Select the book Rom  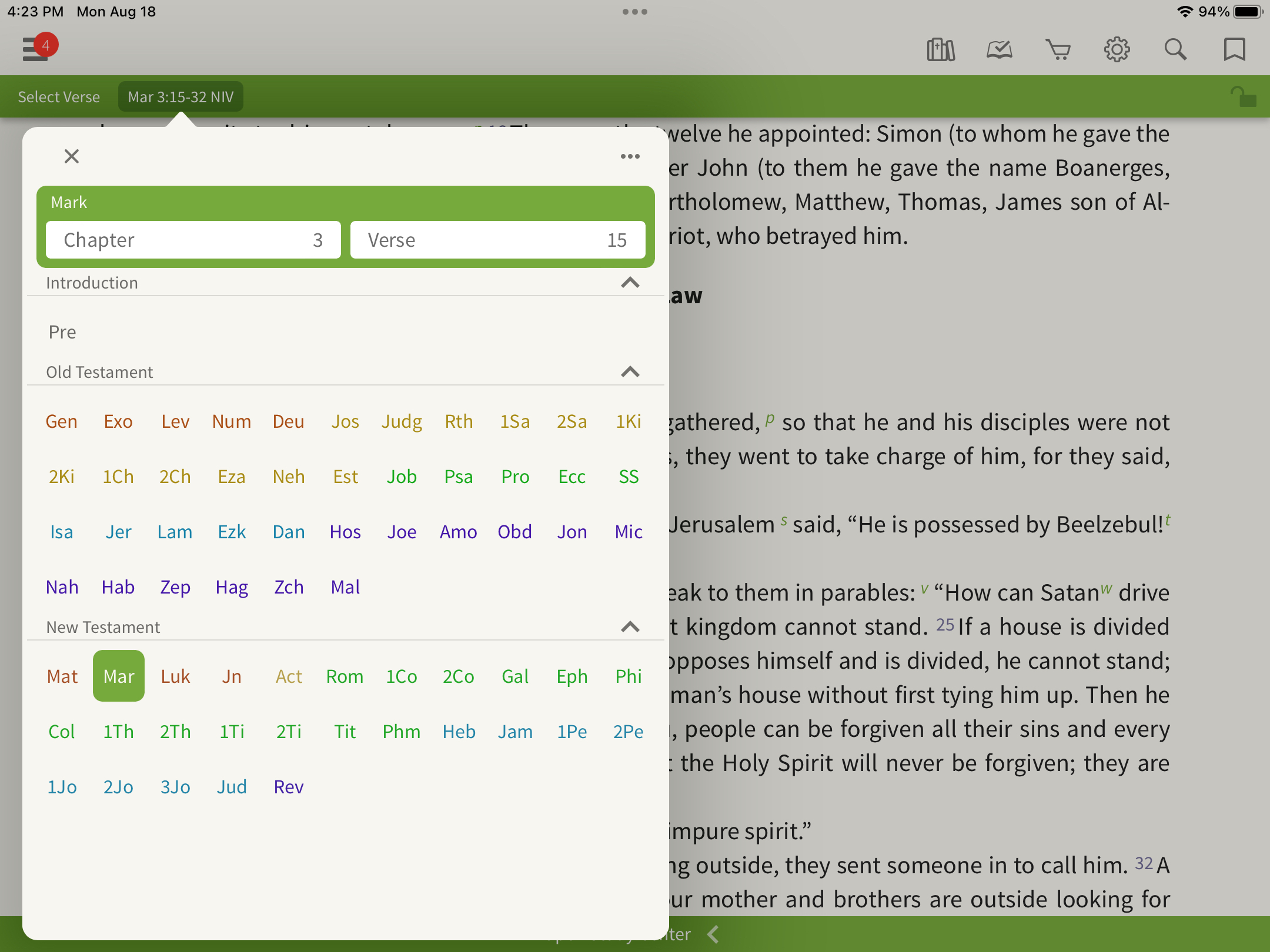[345, 676]
